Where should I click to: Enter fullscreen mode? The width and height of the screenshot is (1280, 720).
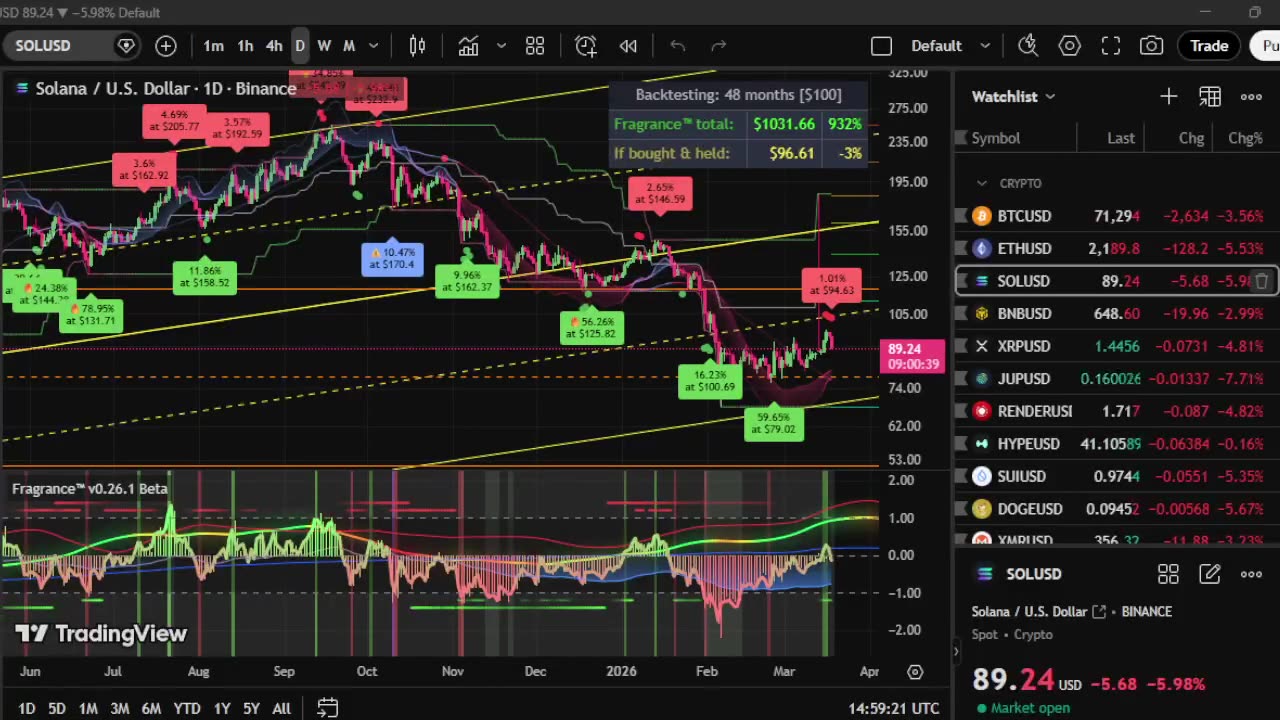click(1111, 46)
